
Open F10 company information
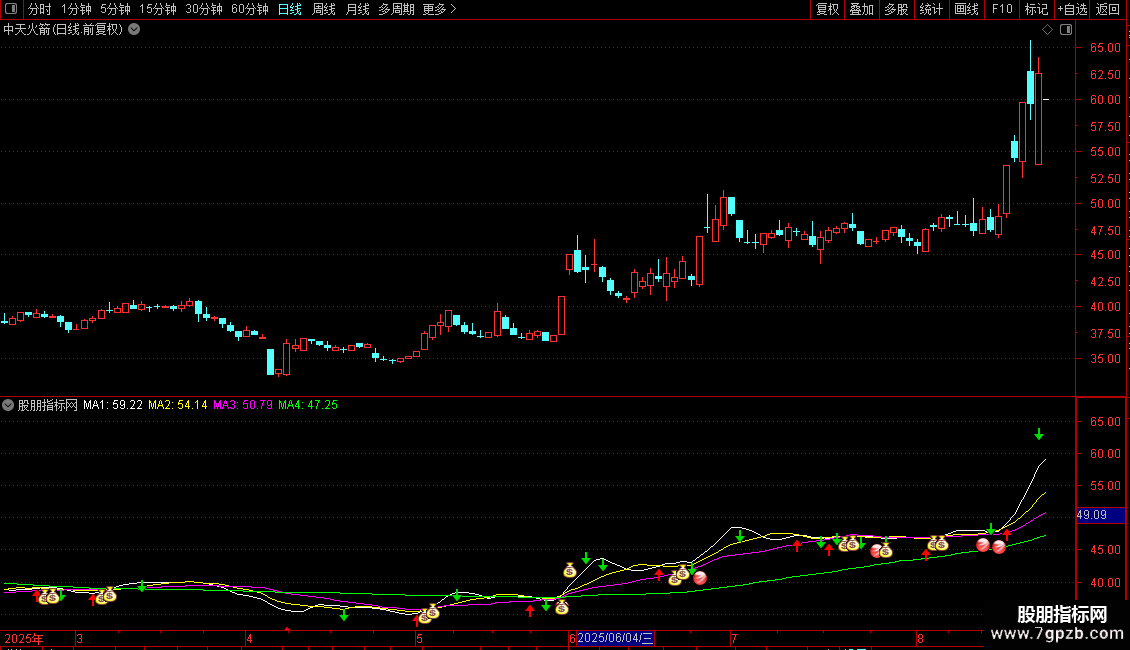[x=1002, y=9]
